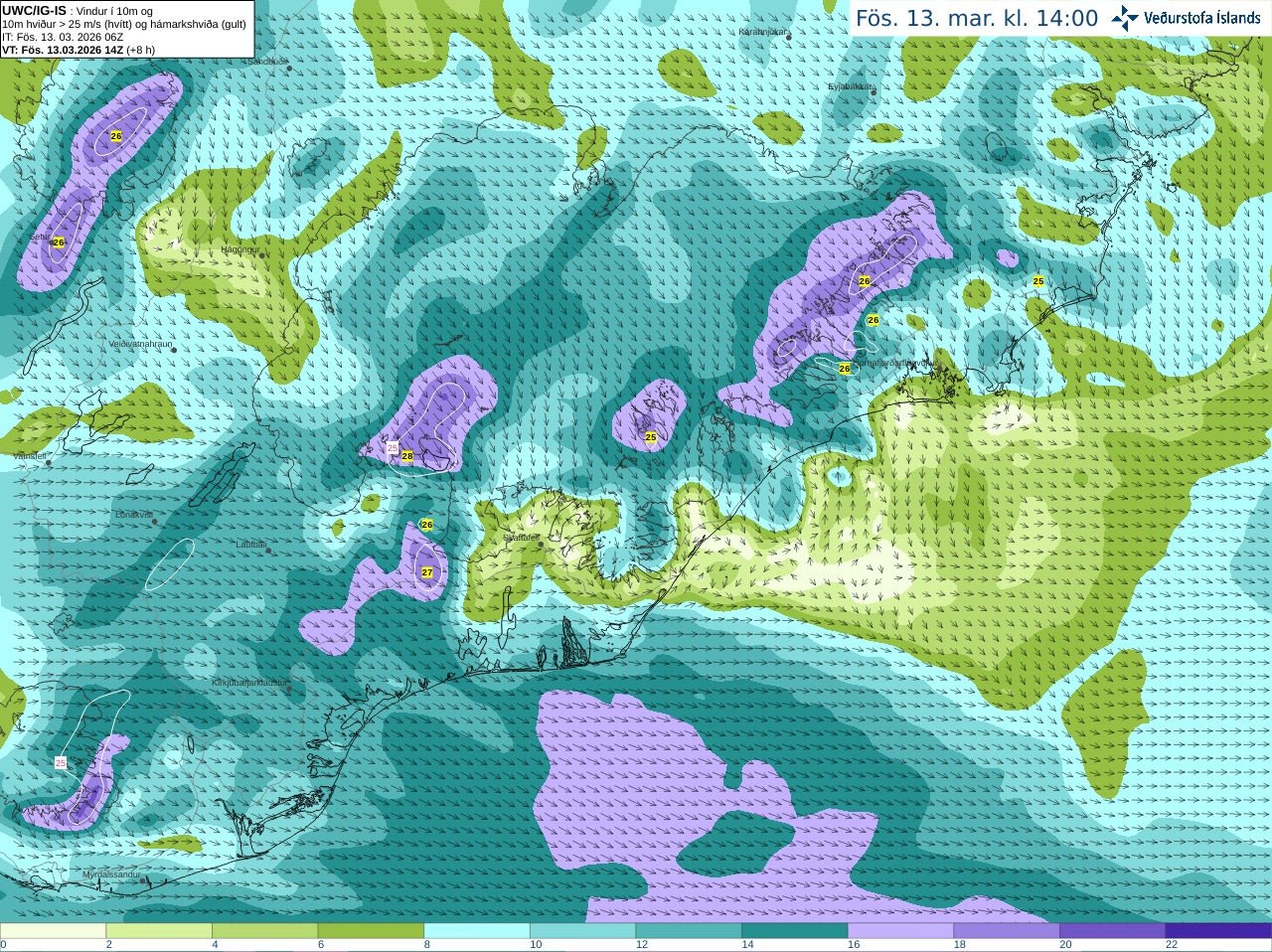
Task: Click the Veiðivatnahraun place name
Action: pyautogui.click(x=140, y=344)
